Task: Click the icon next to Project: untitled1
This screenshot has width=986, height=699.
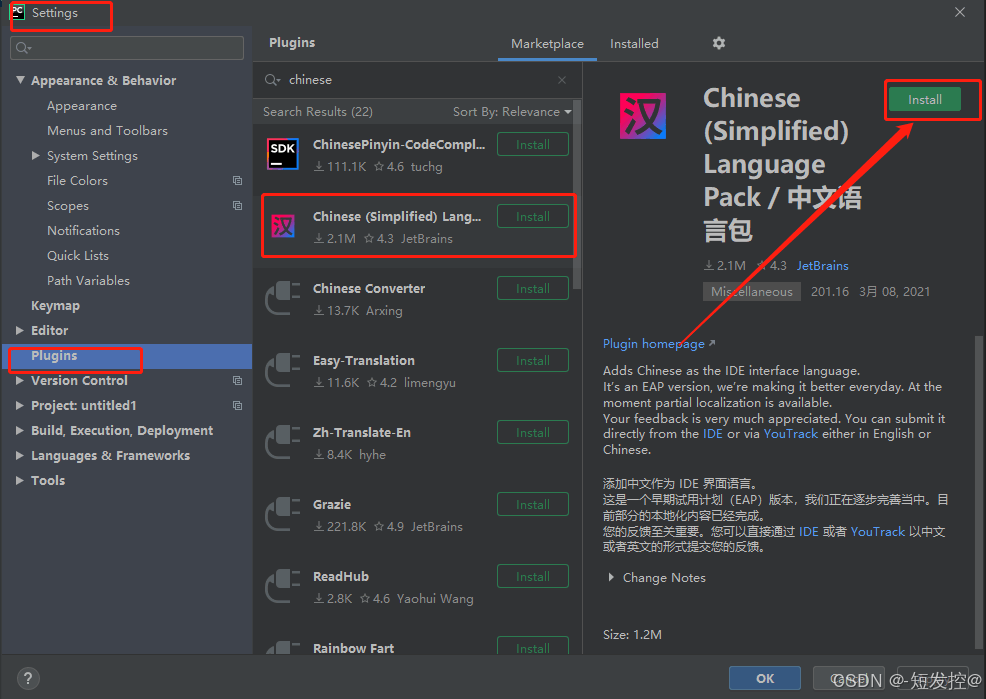Action: (237, 405)
